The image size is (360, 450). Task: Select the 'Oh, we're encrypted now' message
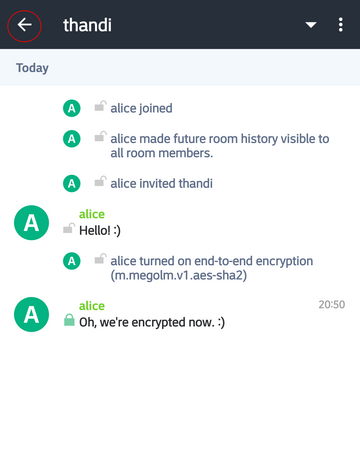[x=152, y=322]
